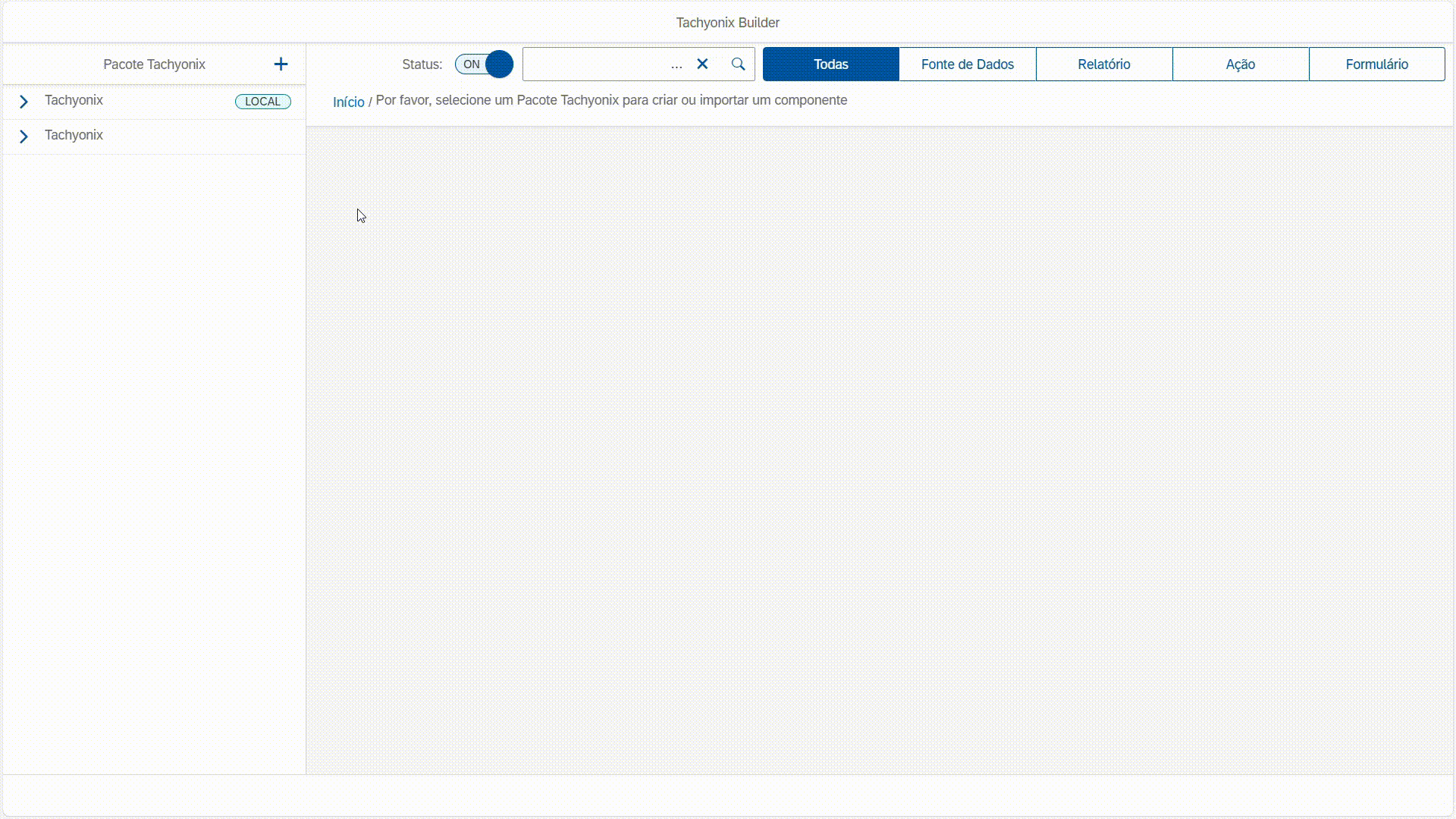
Task: Click the Tachyonix Builder title
Action: click(727, 23)
